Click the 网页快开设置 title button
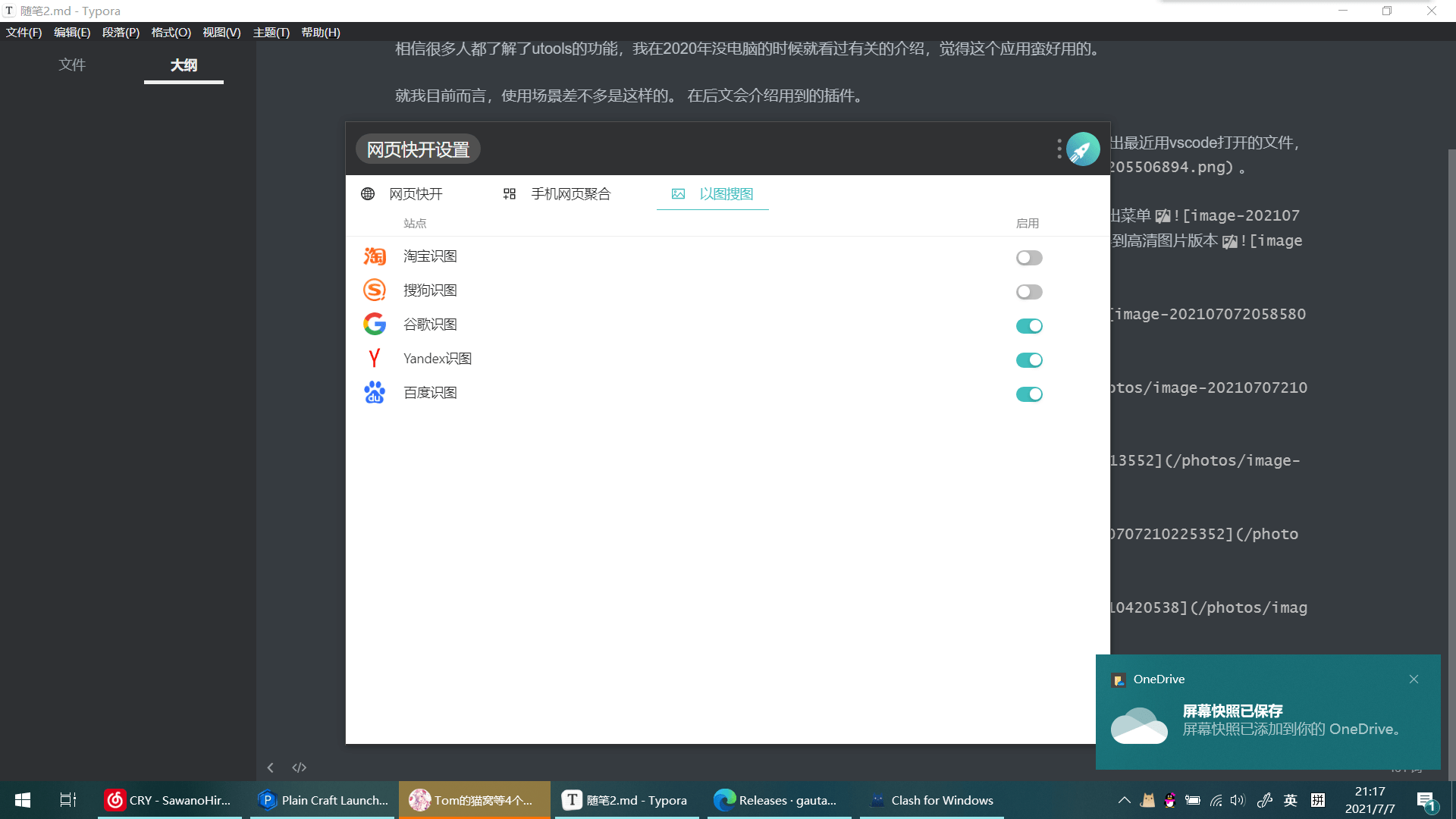Screen dimensions: 1456x819 coord(418,149)
